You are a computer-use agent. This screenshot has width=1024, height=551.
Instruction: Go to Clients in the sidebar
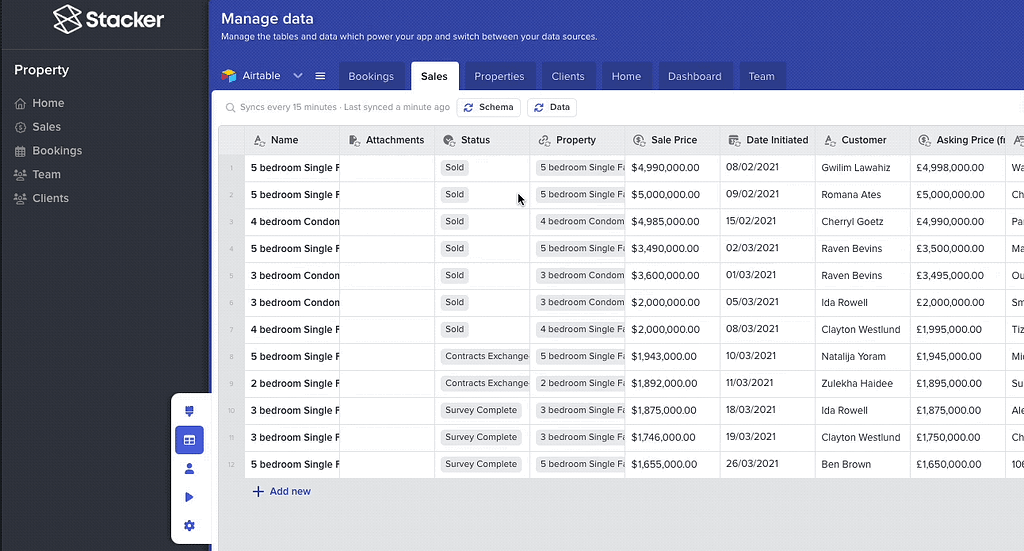pos(50,198)
